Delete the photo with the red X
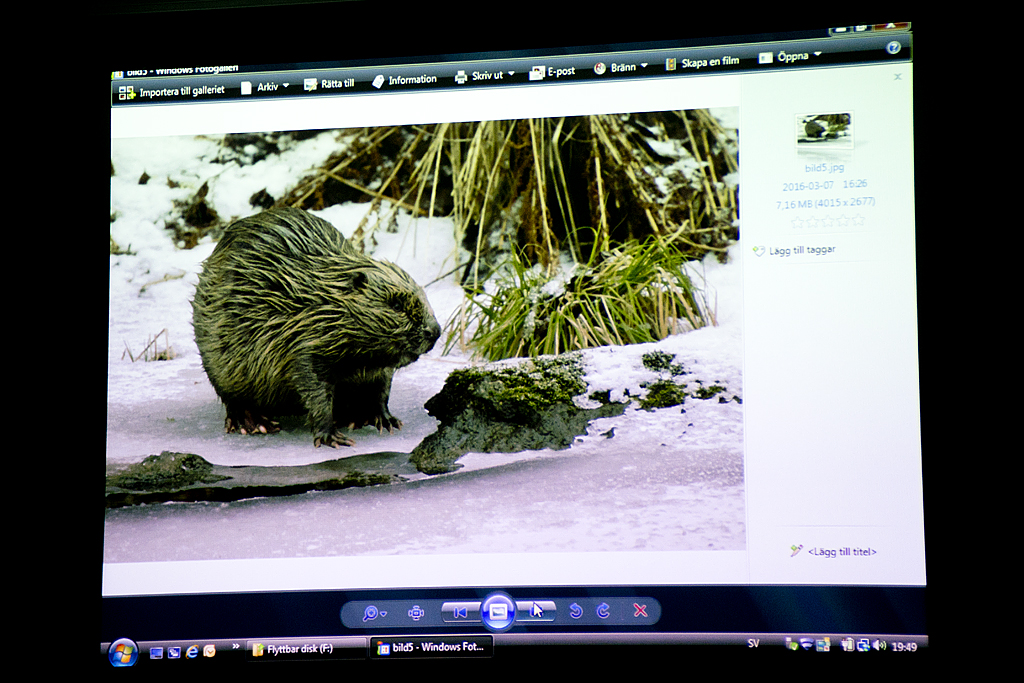This screenshot has width=1024, height=683. point(640,610)
